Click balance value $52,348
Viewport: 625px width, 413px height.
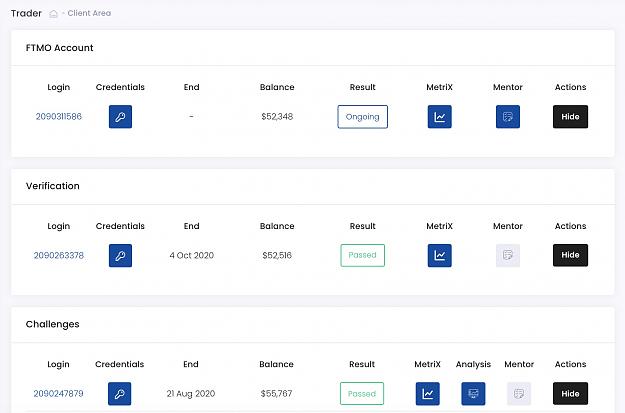[277, 116]
